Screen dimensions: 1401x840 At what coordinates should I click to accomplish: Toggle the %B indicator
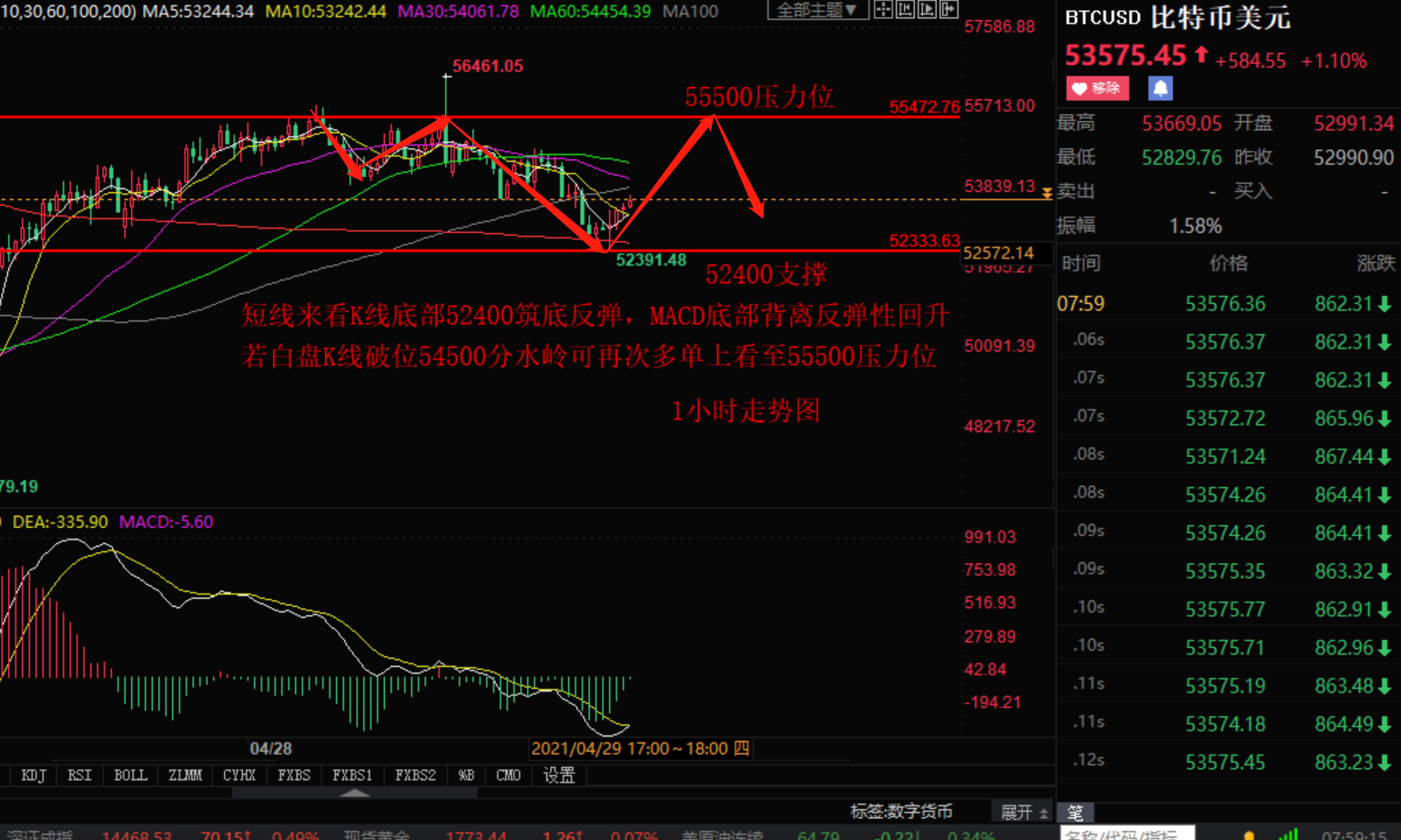click(467, 775)
